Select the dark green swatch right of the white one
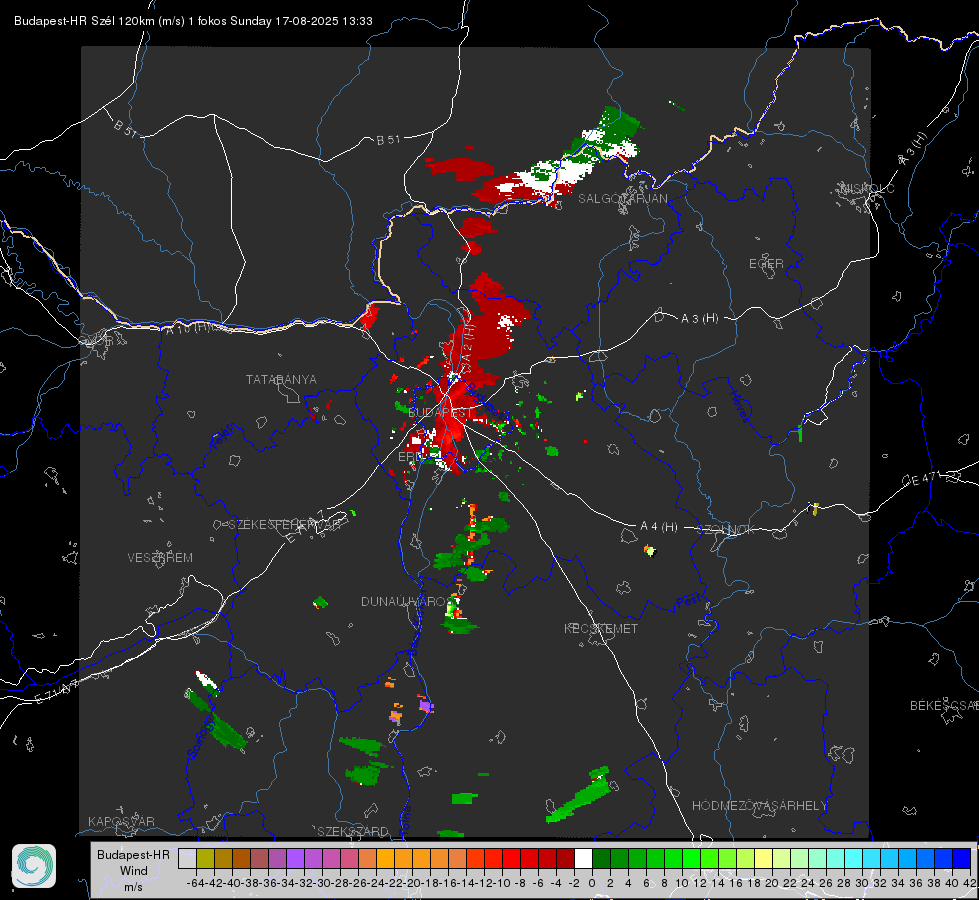 (x=601, y=858)
